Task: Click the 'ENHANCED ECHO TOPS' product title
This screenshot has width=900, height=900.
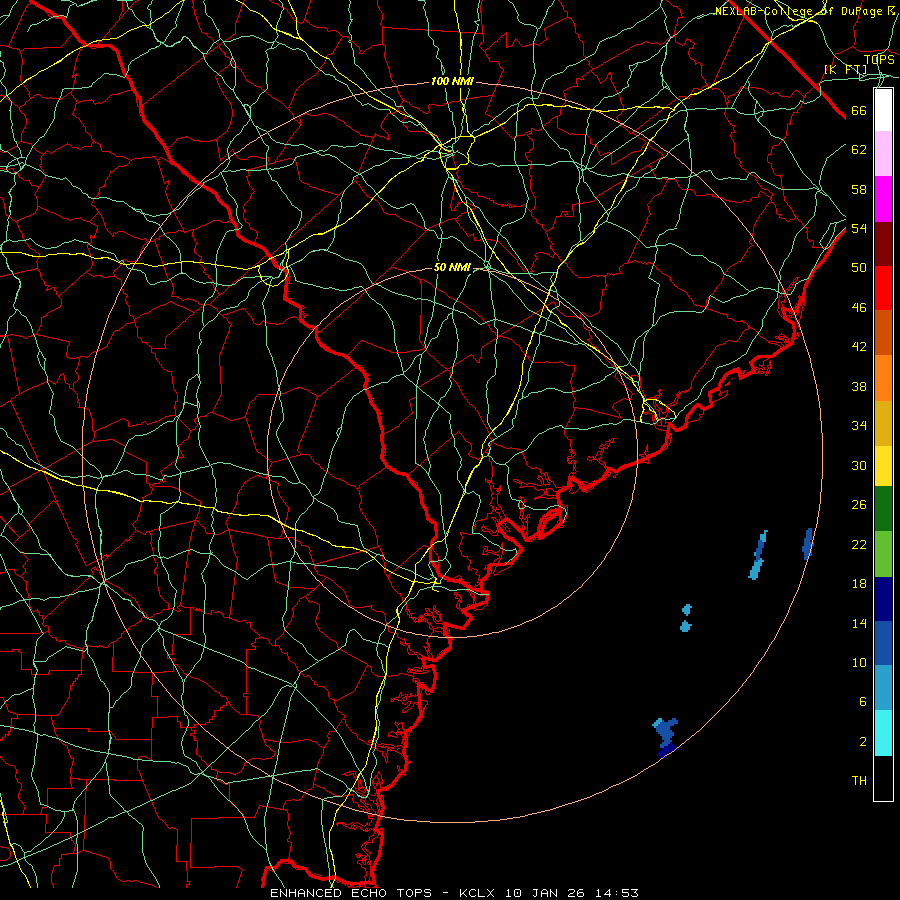Action: [351, 893]
